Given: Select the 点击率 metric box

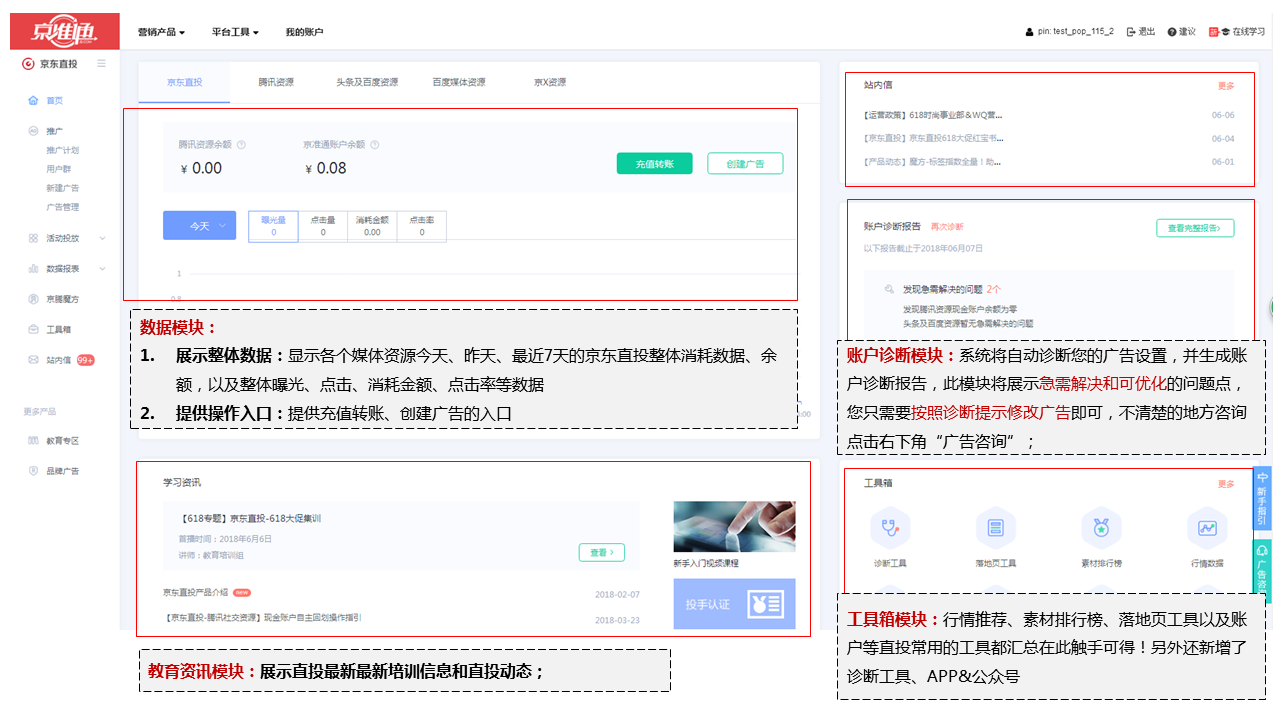Looking at the screenshot, I should (422, 226).
